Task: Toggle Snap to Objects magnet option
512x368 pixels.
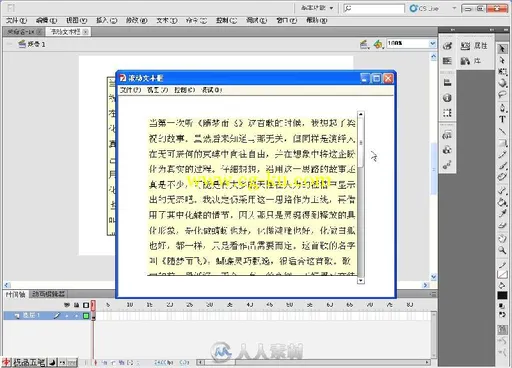Action: pyautogui.click(x=502, y=330)
